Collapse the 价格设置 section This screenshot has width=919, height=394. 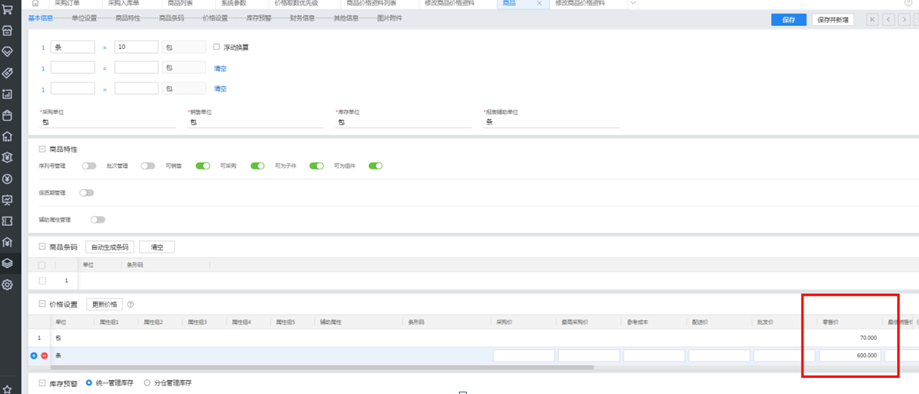(x=42, y=304)
